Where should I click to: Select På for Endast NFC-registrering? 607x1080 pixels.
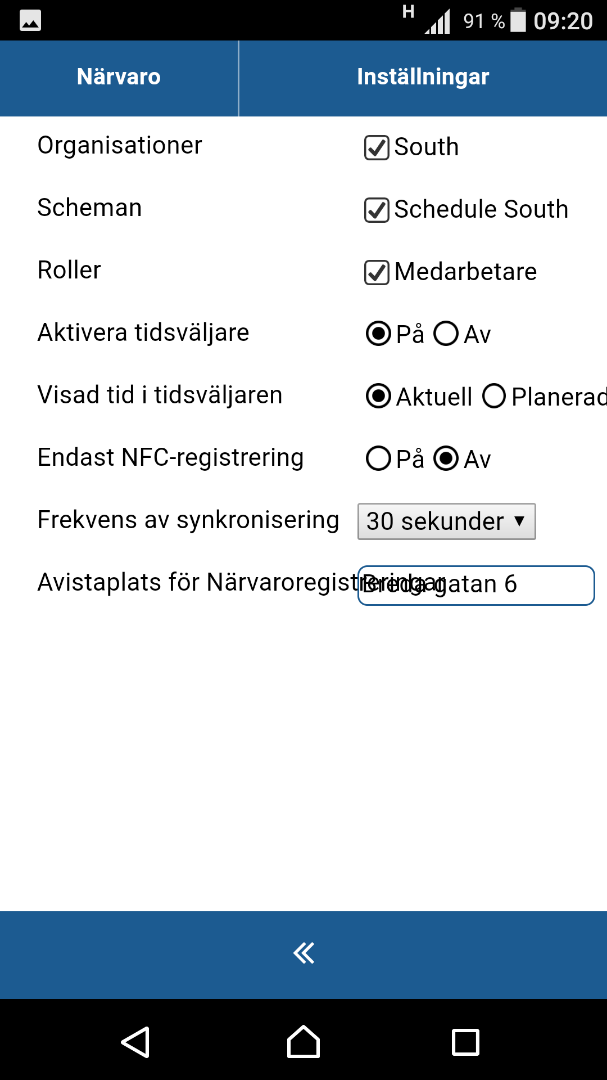pyautogui.click(x=378, y=459)
